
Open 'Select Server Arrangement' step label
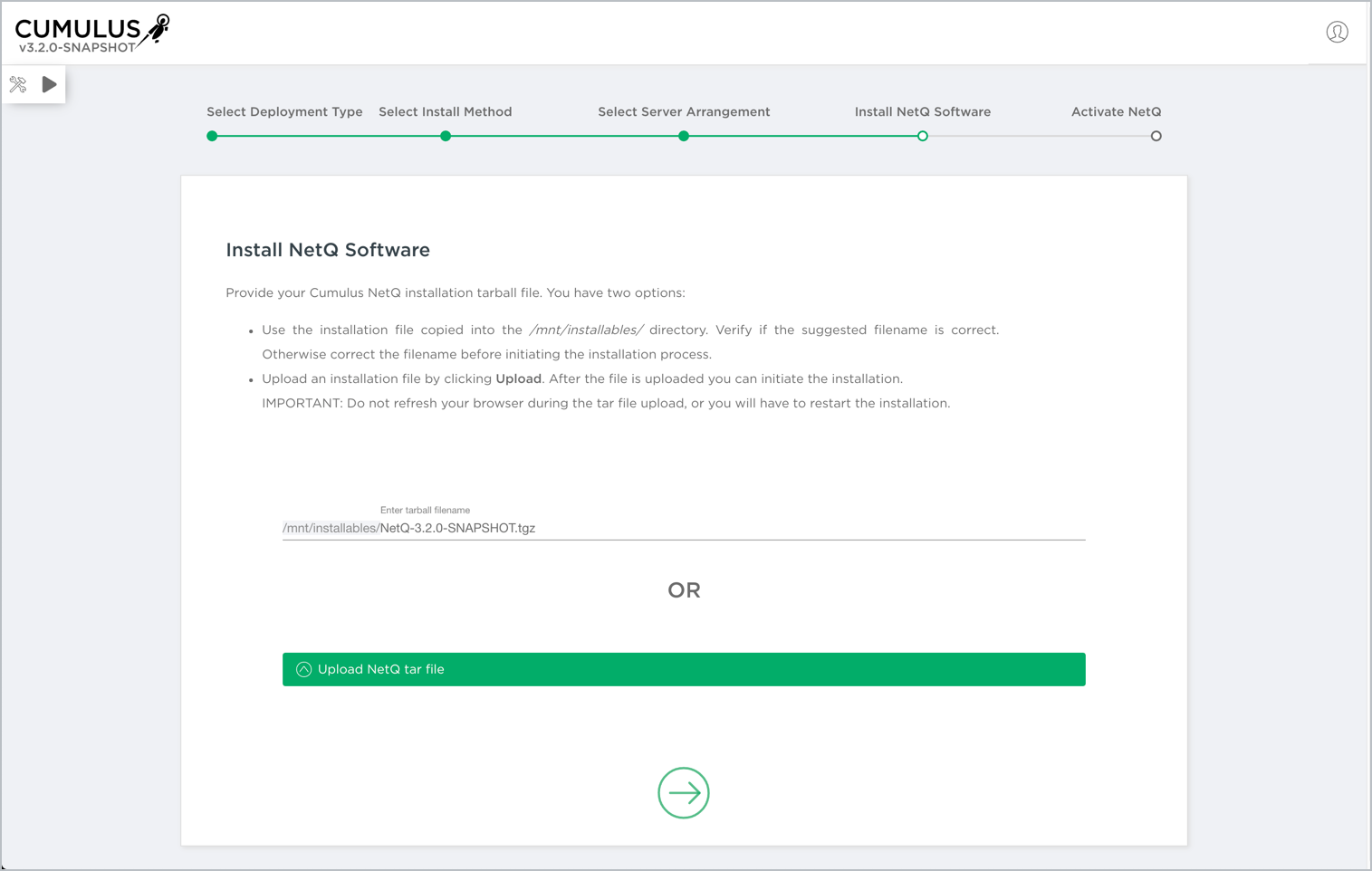pyautogui.click(x=684, y=112)
